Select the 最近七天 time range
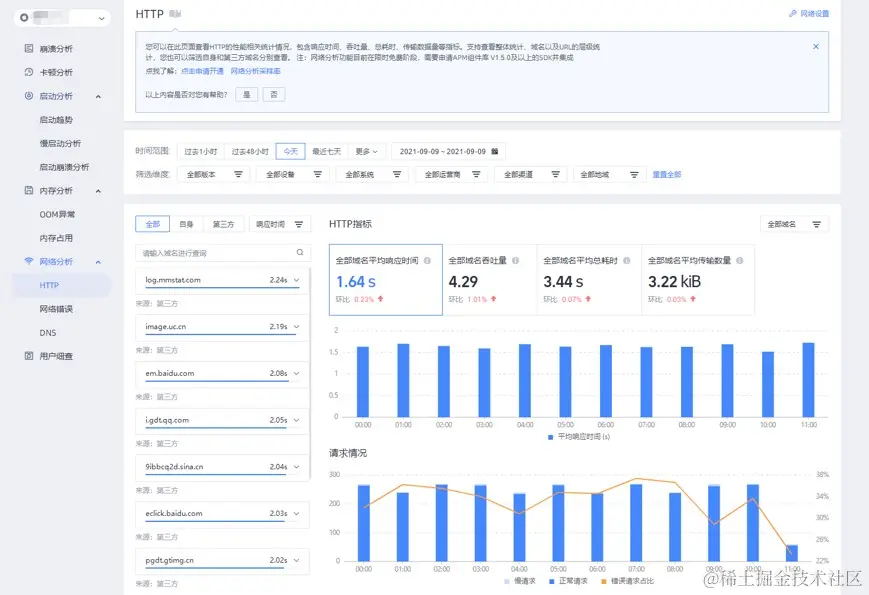Image resolution: width=869 pixels, height=595 pixels. (x=326, y=151)
